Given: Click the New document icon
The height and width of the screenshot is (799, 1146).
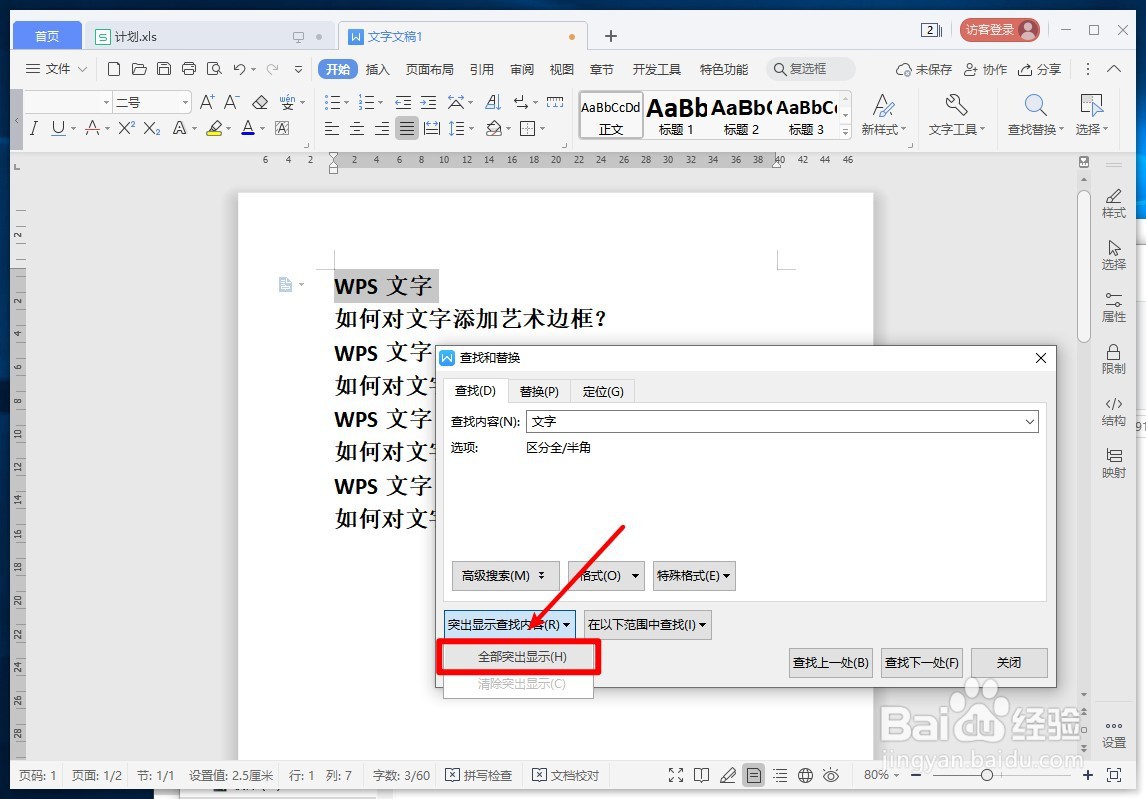Looking at the screenshot, I should [x=113, y=69].
